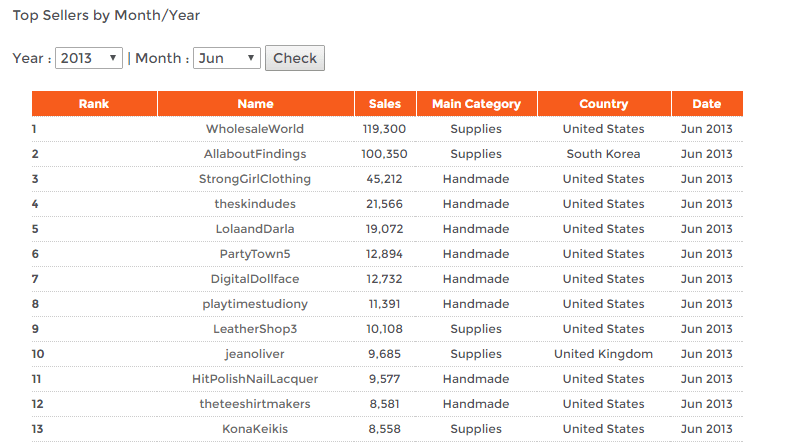Open the Year dropdown showing 2013
Screen dimensions: 791x442
(x=89, y=58)
